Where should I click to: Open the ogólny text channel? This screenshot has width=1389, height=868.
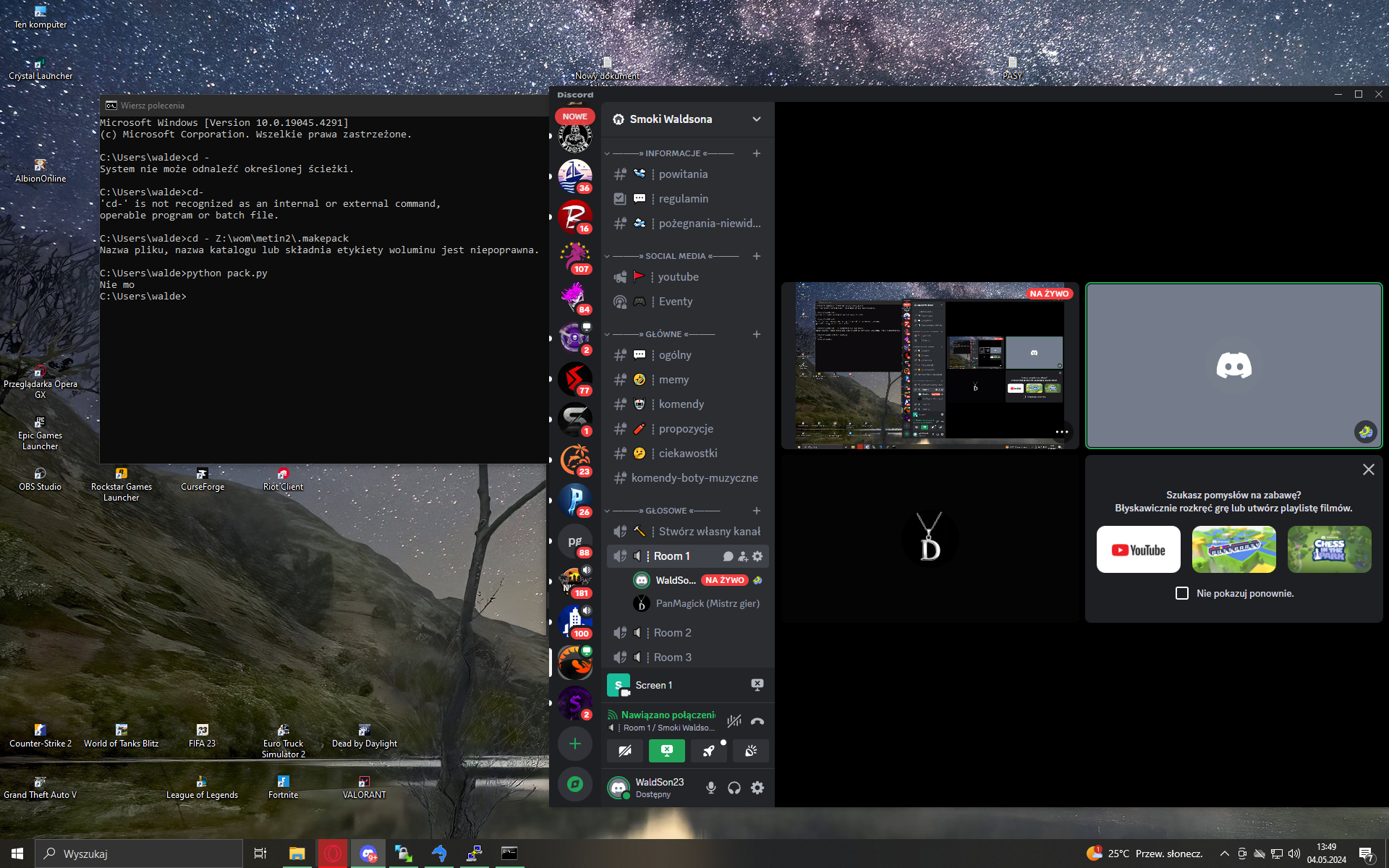674,355
